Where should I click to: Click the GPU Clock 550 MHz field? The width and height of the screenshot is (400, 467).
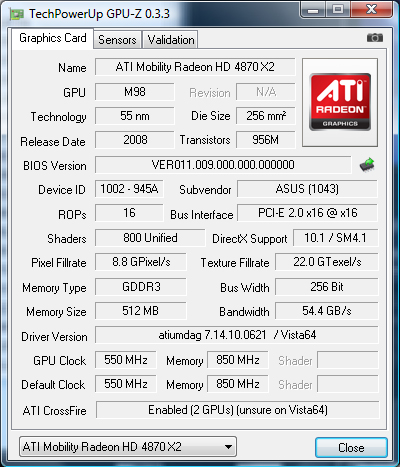126,360
